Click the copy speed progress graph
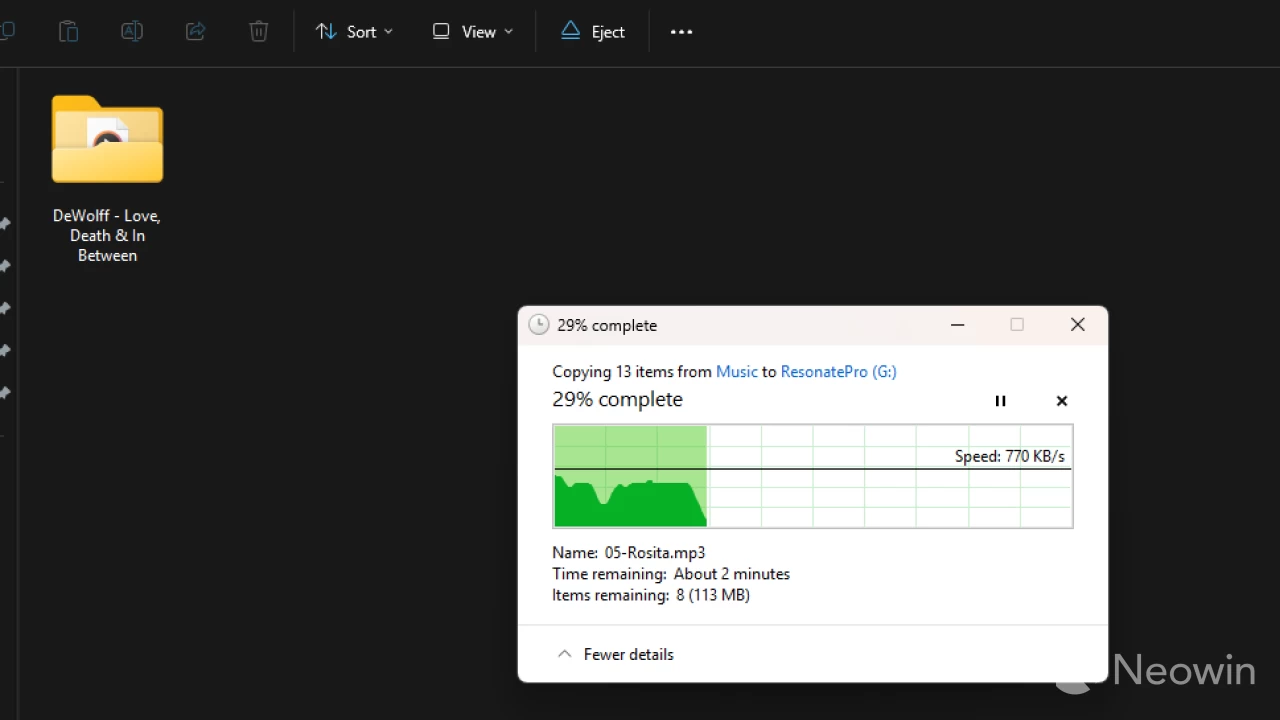This screenshot has width=1280, height=720. pos(813,476)
